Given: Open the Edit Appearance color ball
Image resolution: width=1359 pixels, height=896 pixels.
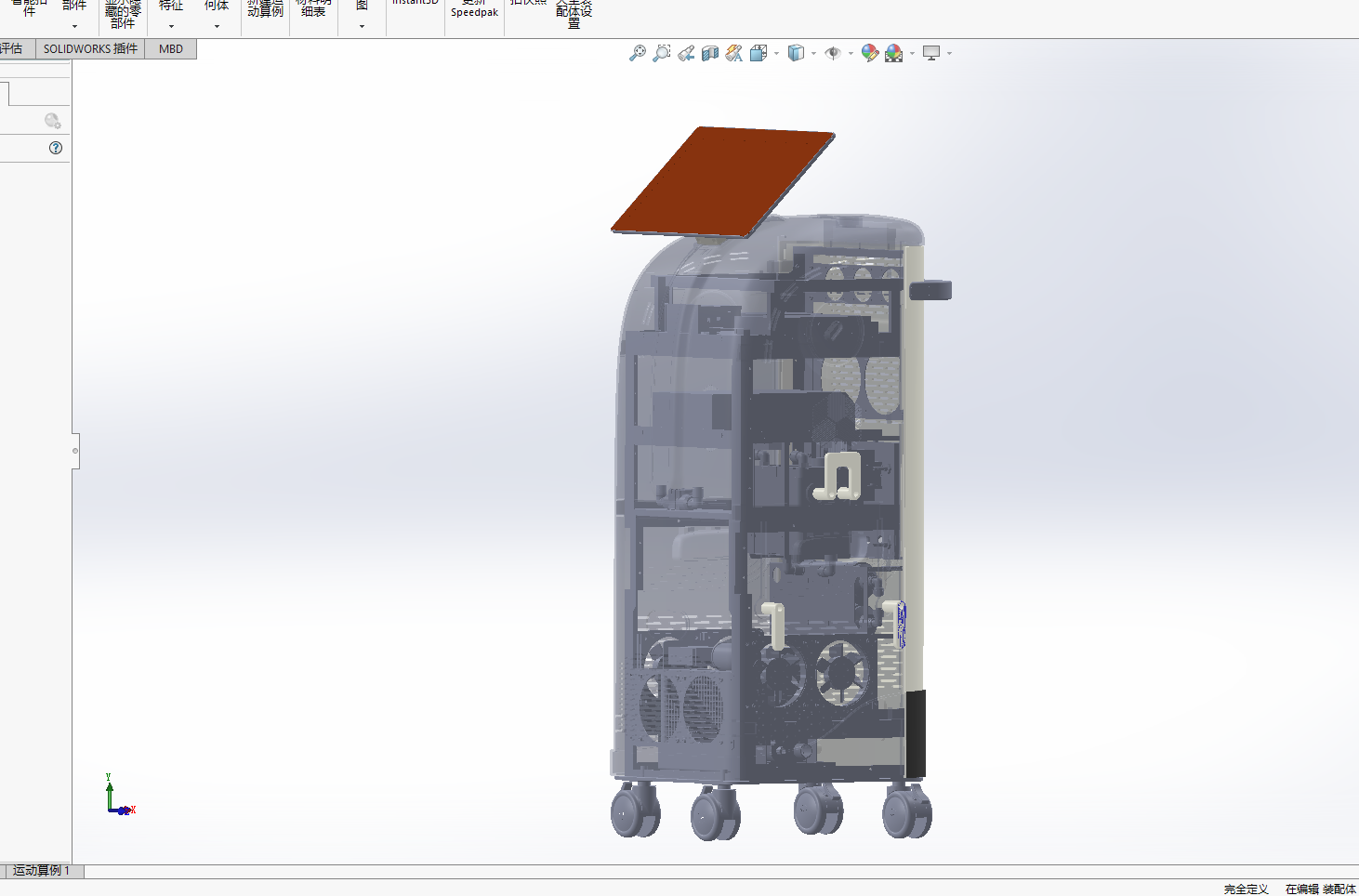Looking at the screenshot, I should (869, 53).
